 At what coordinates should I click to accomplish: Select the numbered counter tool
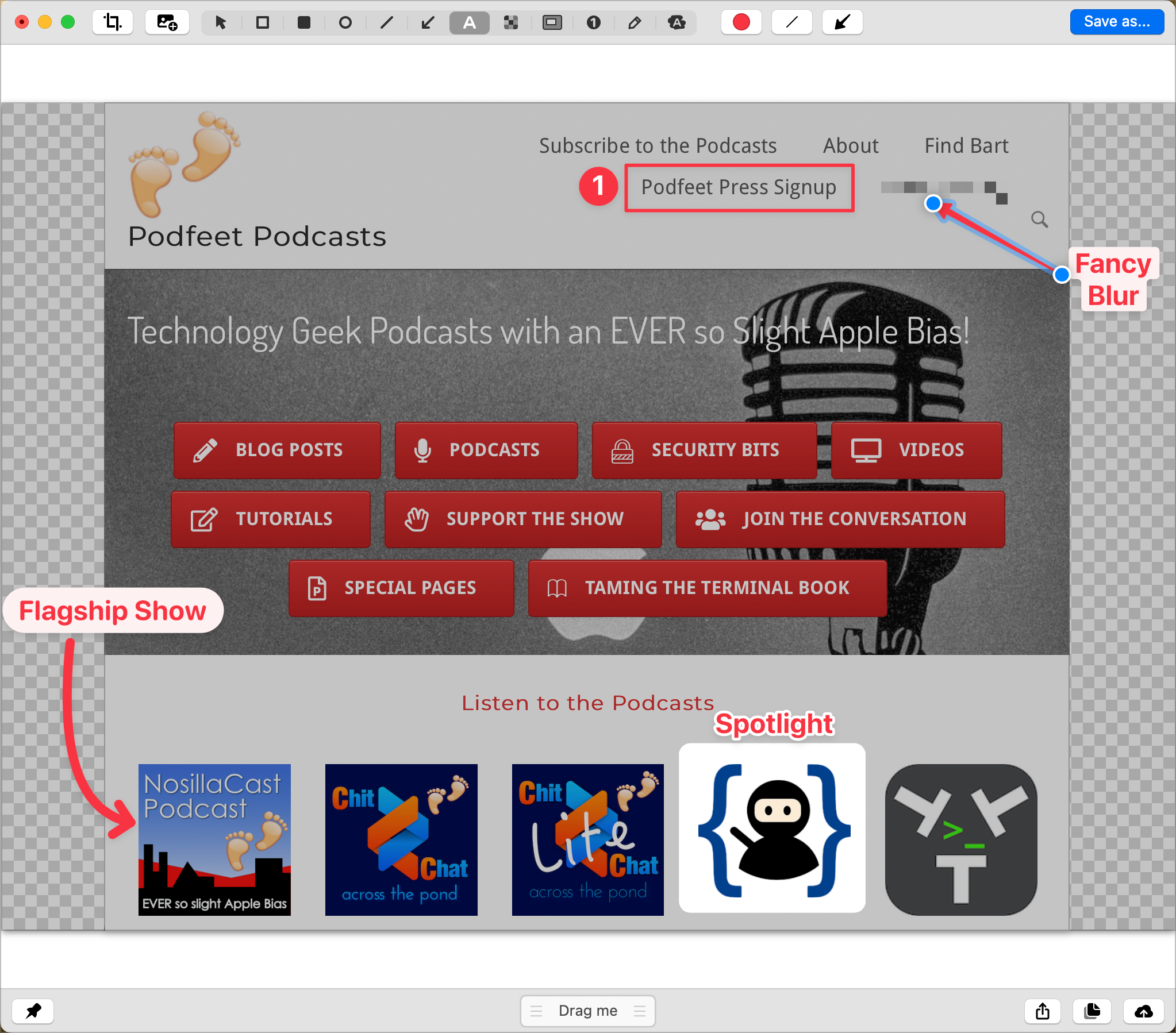click(x=593, y=22)
